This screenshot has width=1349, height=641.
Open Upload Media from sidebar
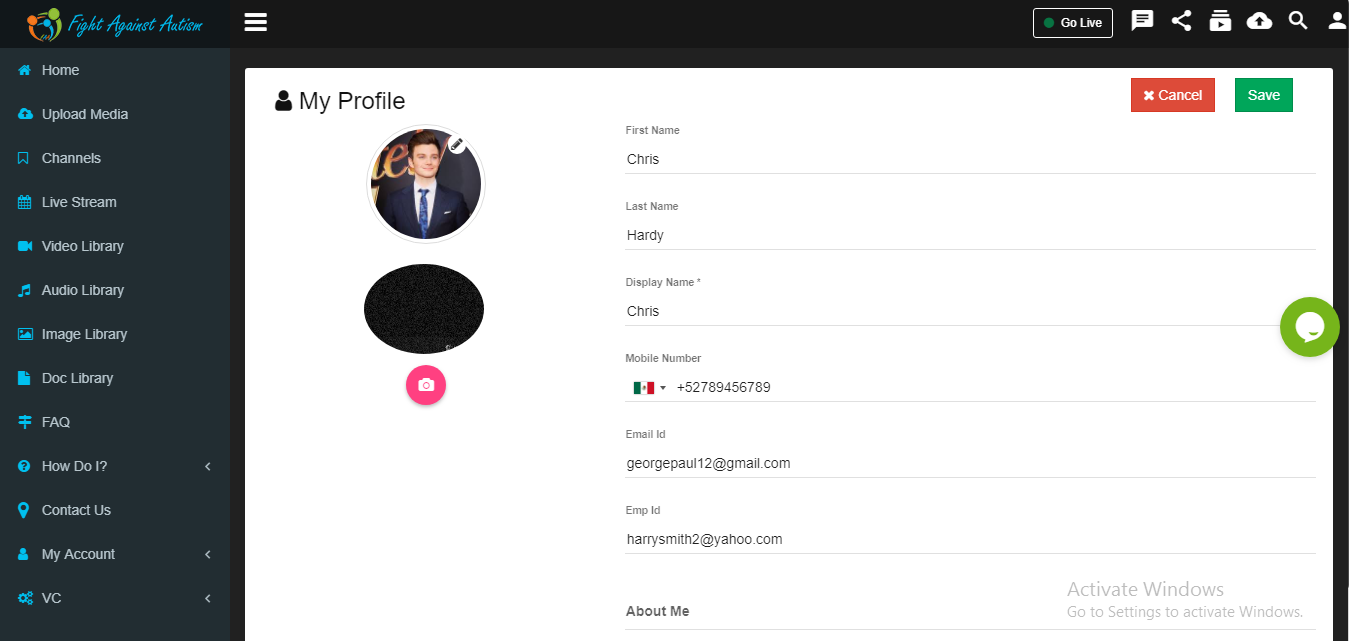click(x=115, y=114)
